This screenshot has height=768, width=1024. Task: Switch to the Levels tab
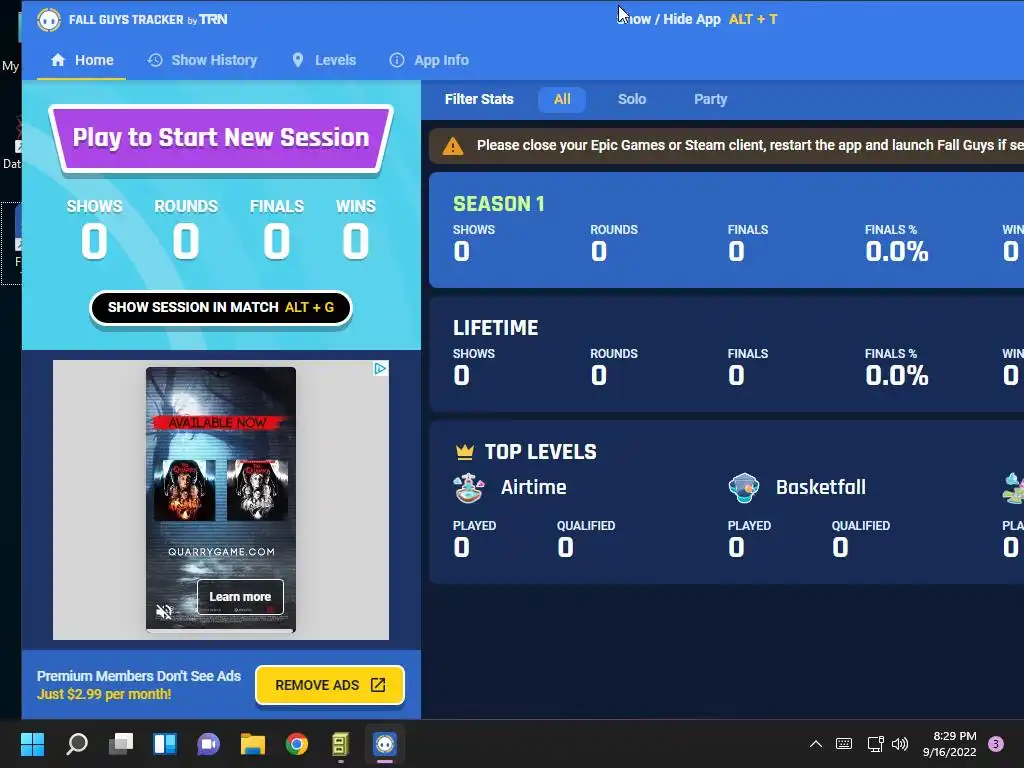(x=324, y=60)
